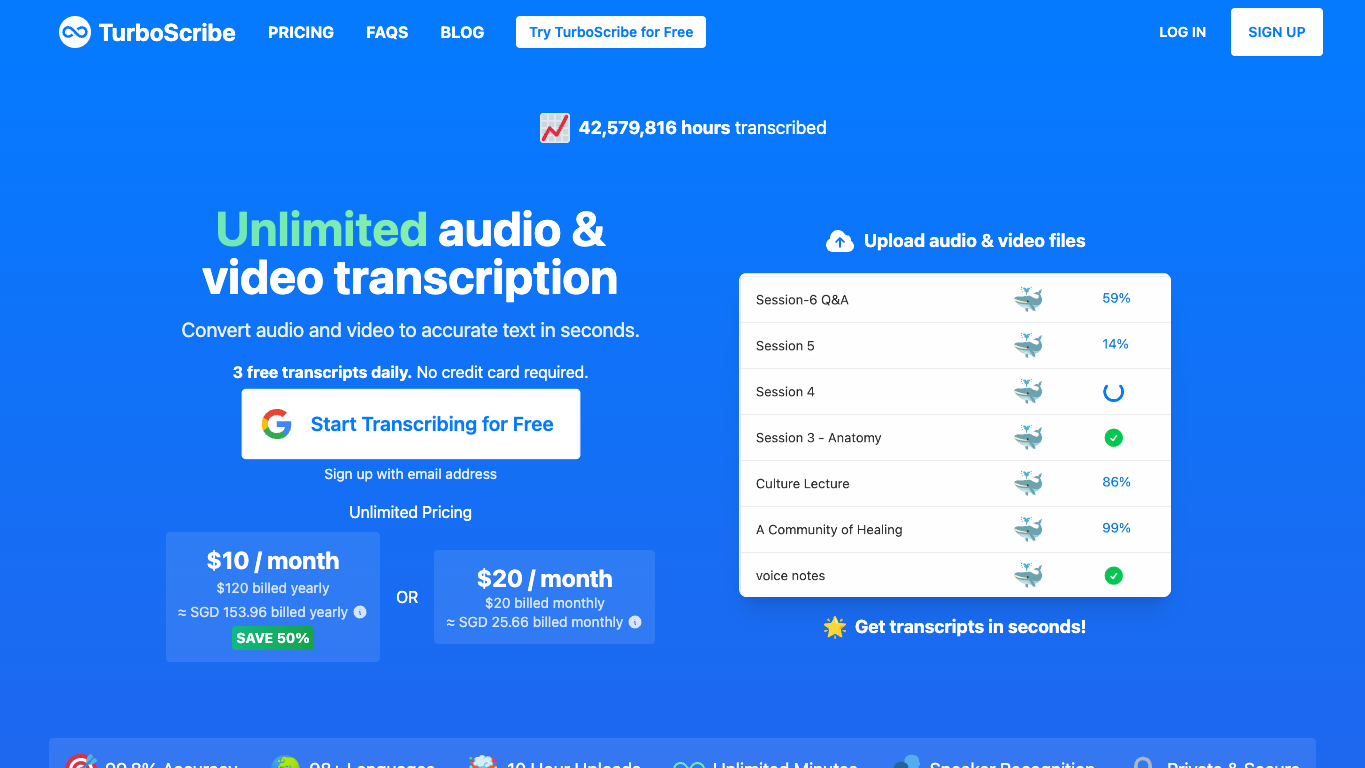Click the whale icon in Session 5 row
1365x768 pixels.
[x=1028, y=345]
